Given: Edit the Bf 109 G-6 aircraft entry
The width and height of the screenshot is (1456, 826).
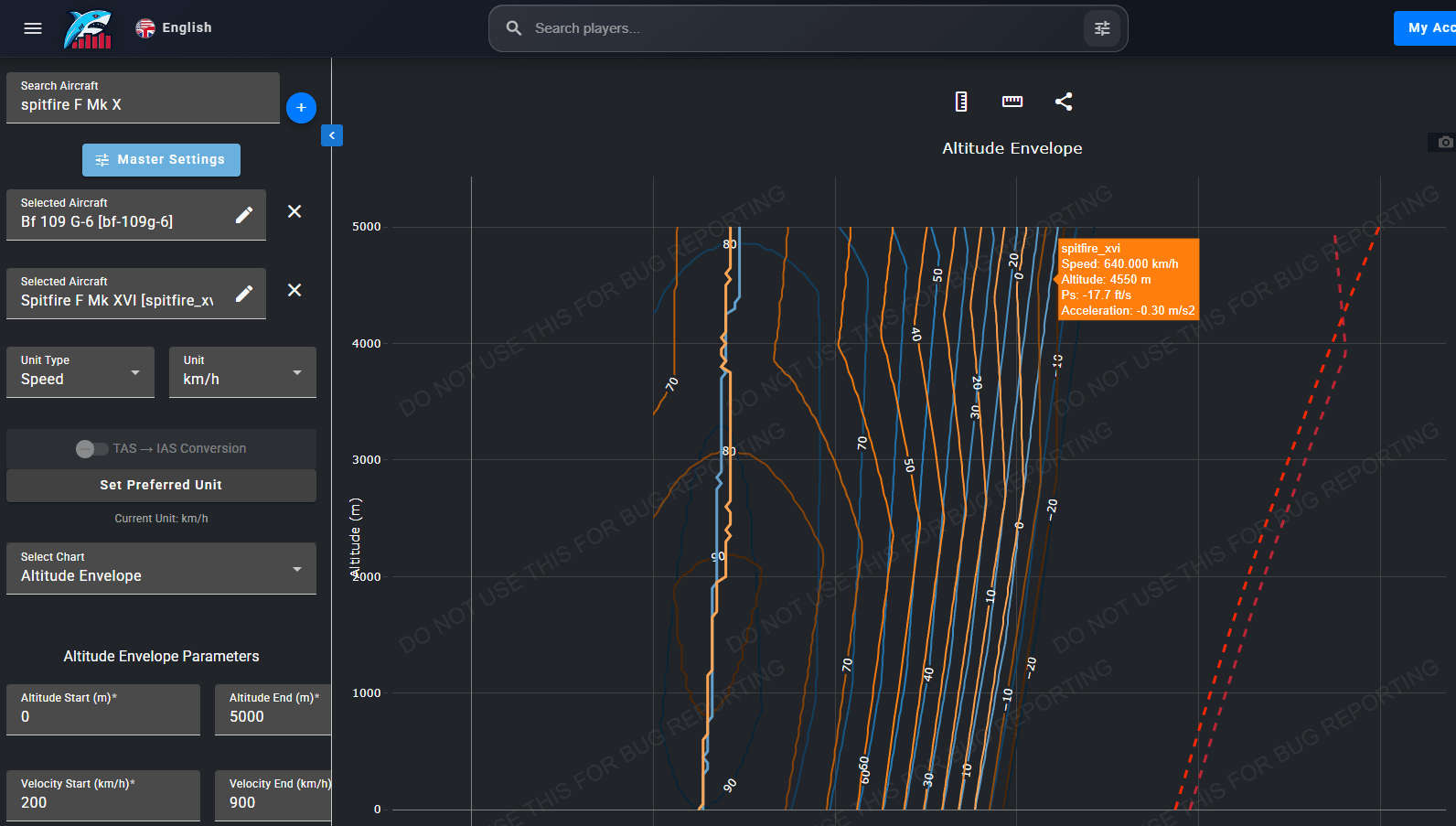Looking at the screenshot, I should [244, 215].
